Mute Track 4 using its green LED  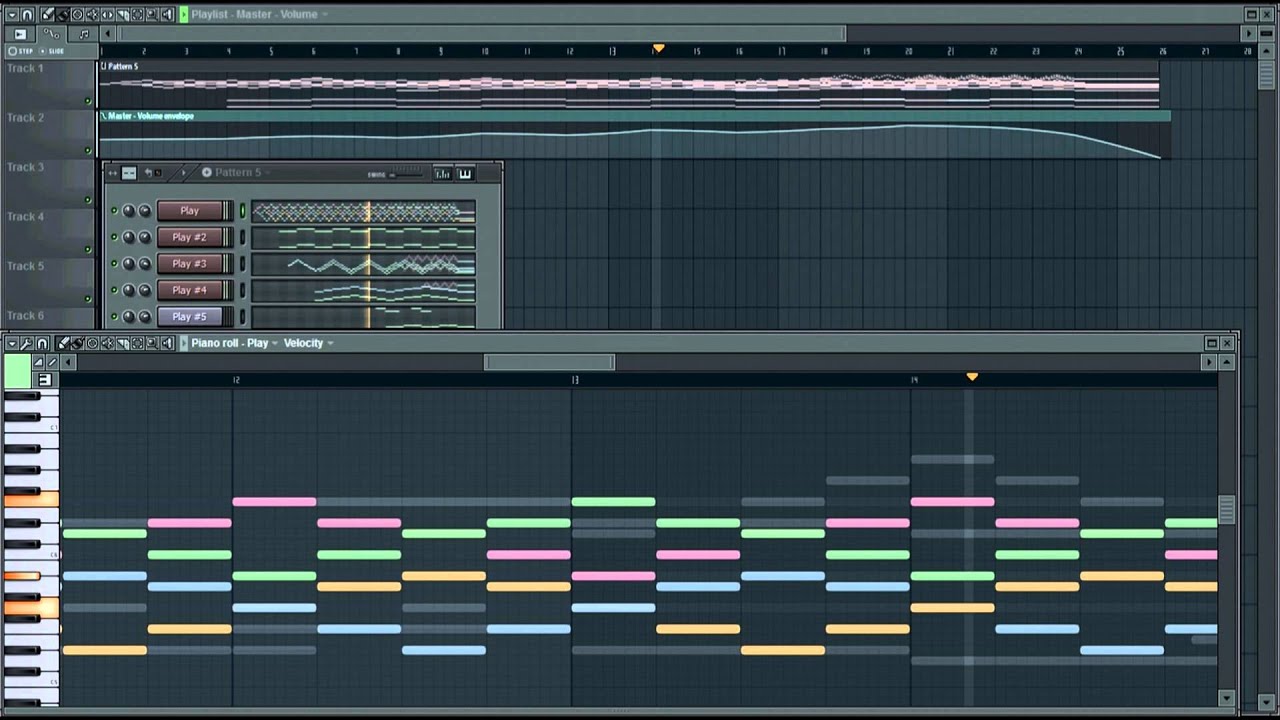(88, 249)
